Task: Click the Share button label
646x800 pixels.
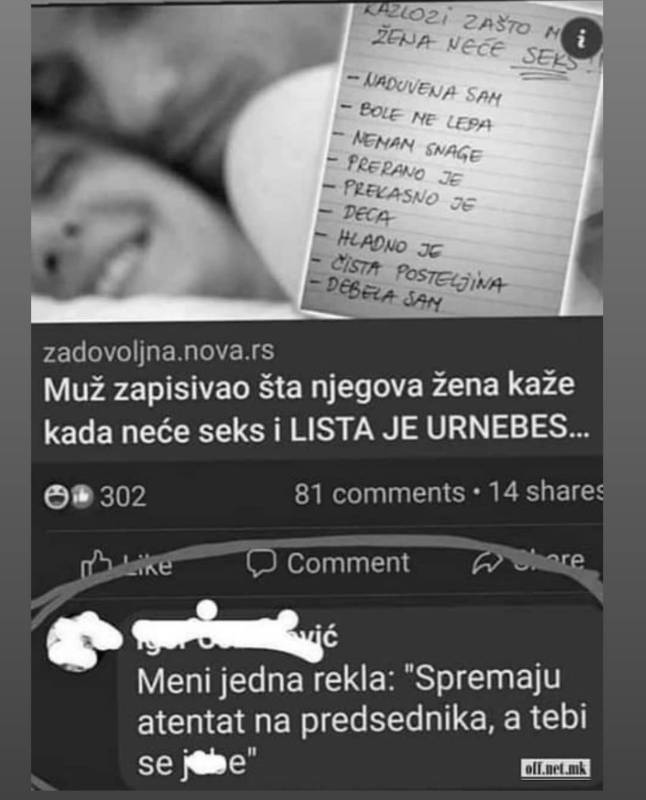Action: pos(548,559)
